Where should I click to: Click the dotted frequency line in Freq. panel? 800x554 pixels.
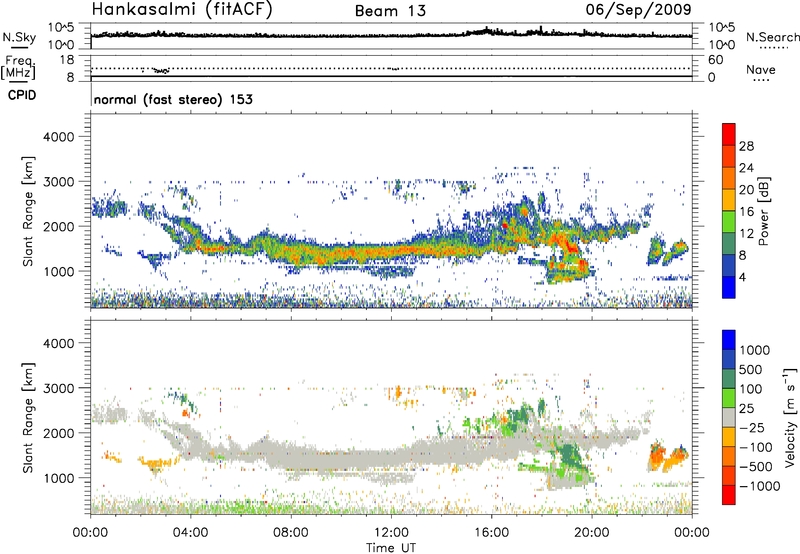coord(391,68)
